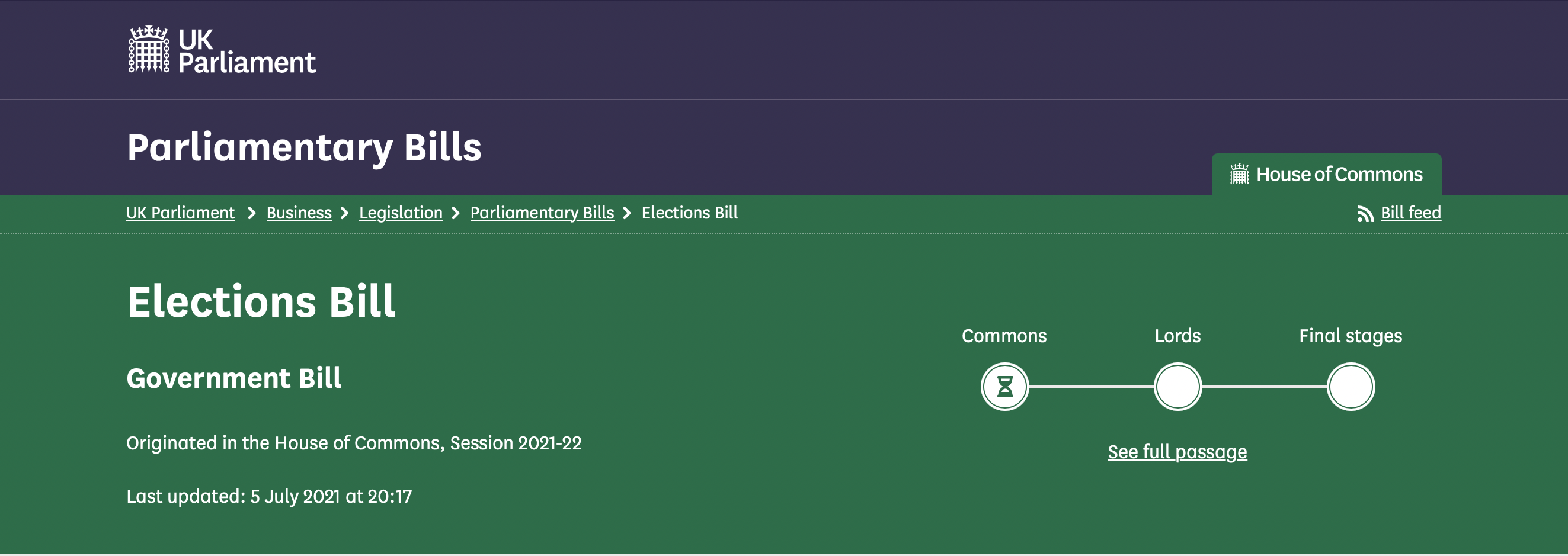The height and width of the screenshot is (556, 1568).
Task: Click the Commons stage label
Action: pyautogui.click(x=1004, y=336)
